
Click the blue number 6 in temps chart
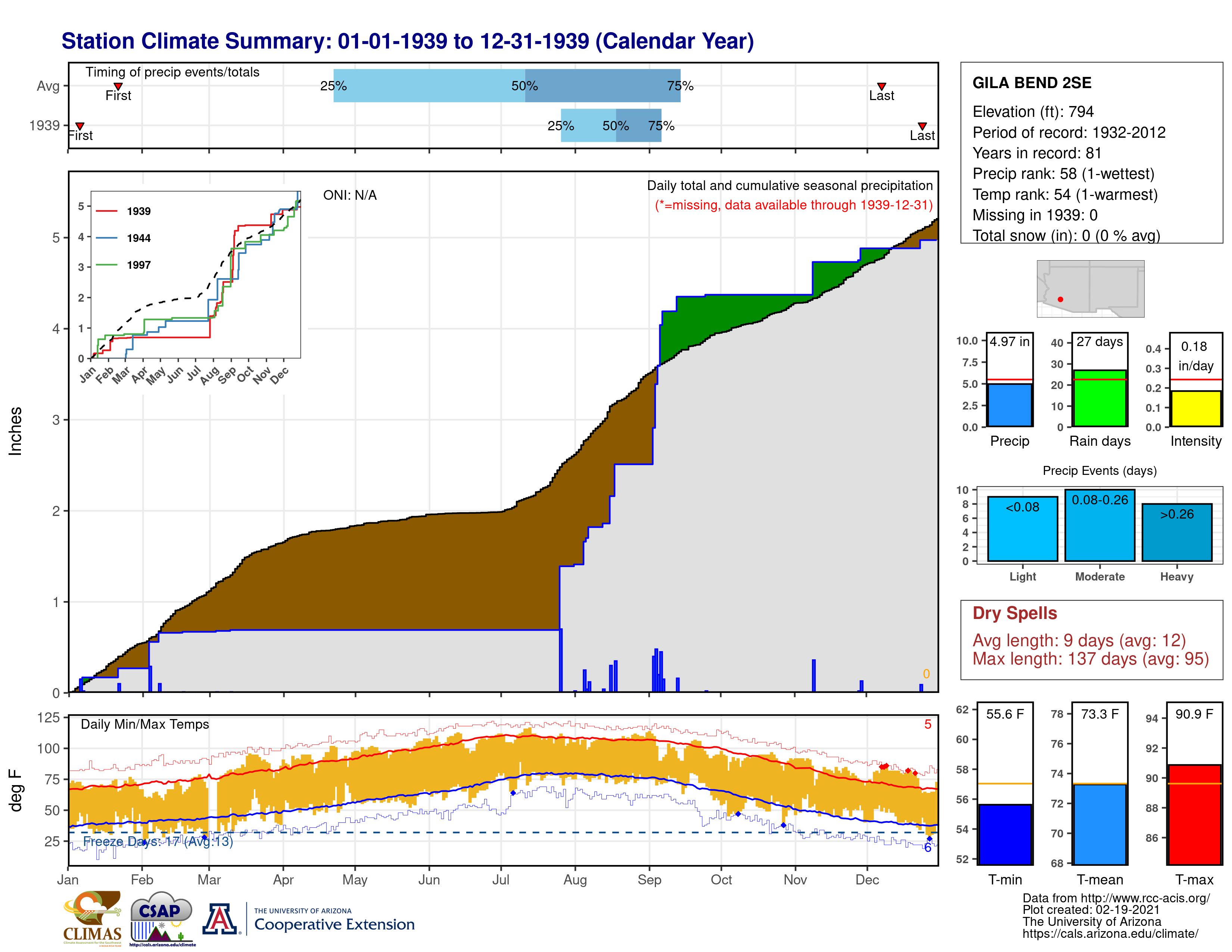[927, 848]
